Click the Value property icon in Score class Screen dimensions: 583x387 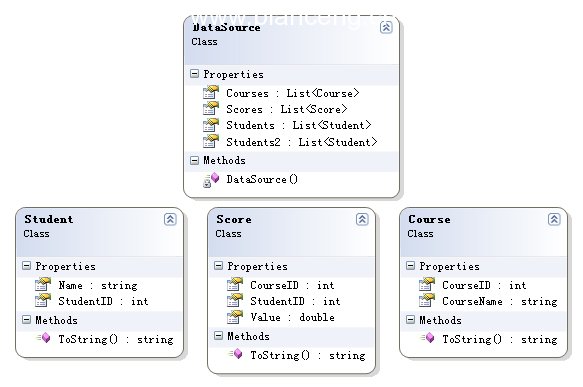[x=235, y=316]
